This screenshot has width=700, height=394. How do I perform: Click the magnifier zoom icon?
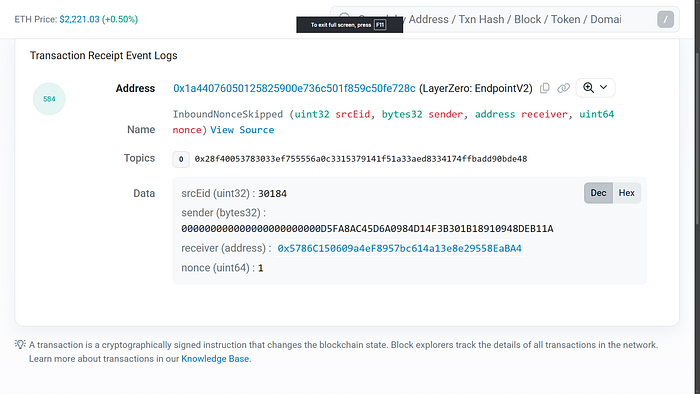[x=588, y=87]
